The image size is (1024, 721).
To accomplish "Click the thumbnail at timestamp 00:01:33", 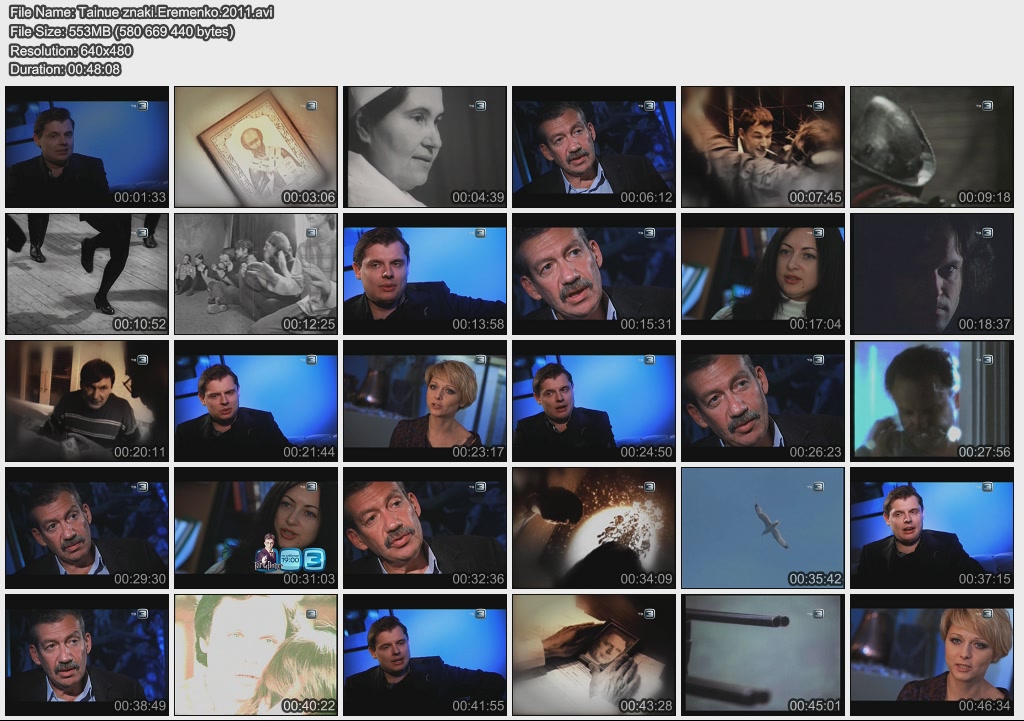I will tap(87, 146).
